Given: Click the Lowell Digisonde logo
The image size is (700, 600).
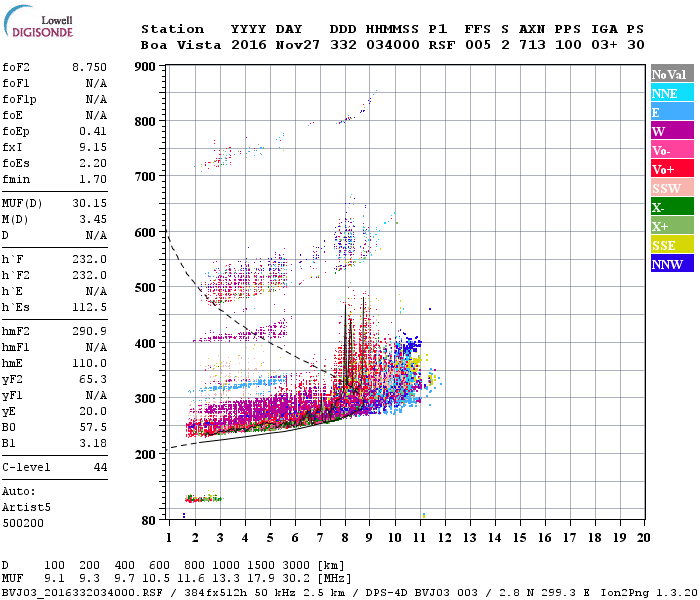Looking at the screenshot, I should (x=38, y=21).
